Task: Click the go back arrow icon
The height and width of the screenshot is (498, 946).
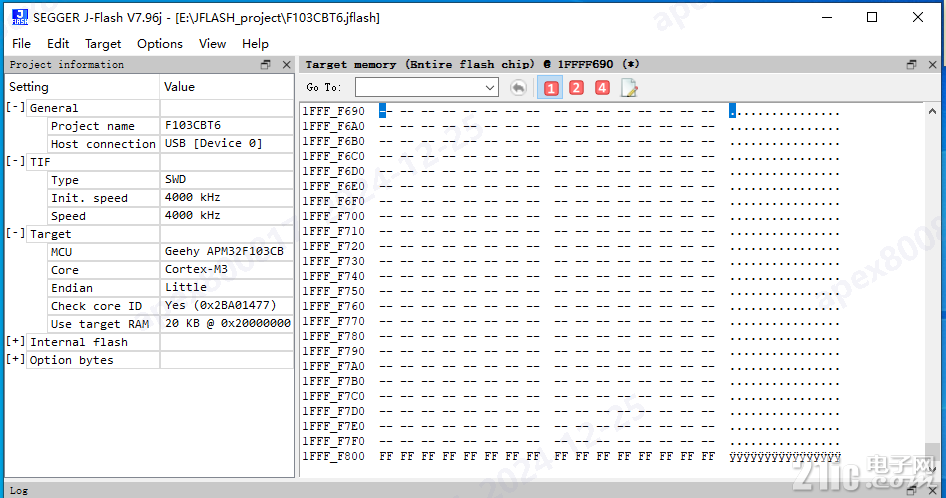Action: [518, 88]
